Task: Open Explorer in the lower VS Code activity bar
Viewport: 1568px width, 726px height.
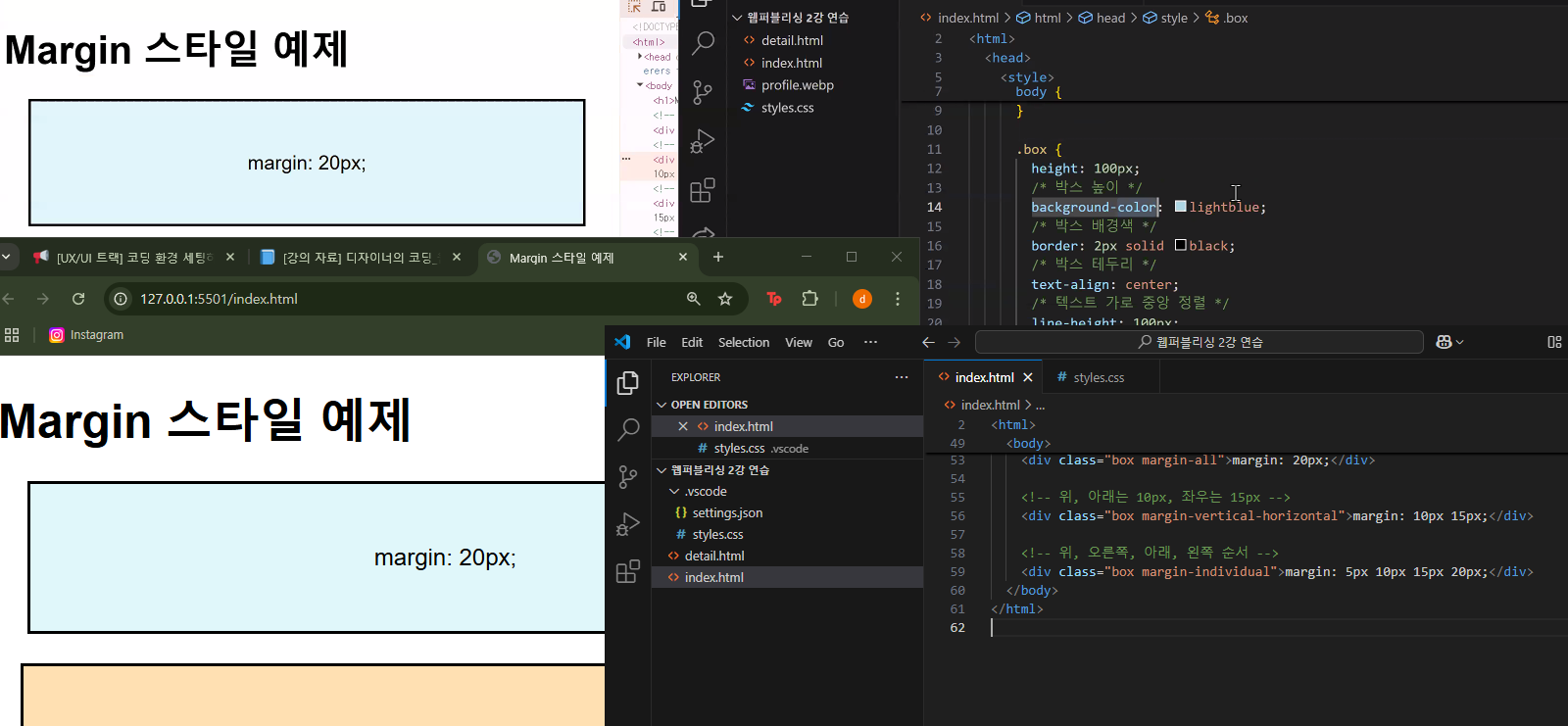Action: [x=628, y=382]
